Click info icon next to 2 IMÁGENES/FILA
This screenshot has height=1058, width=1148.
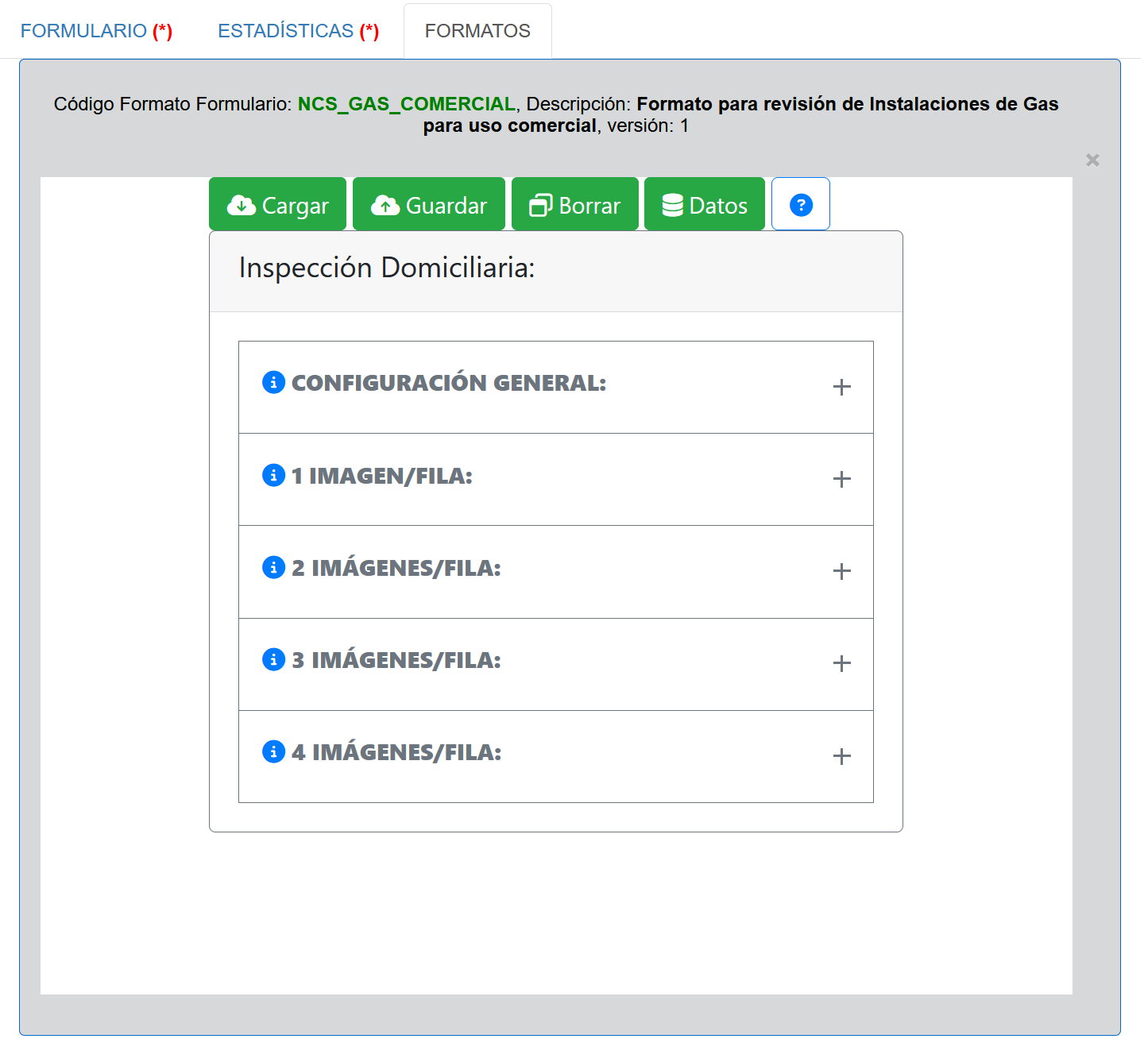273,567
